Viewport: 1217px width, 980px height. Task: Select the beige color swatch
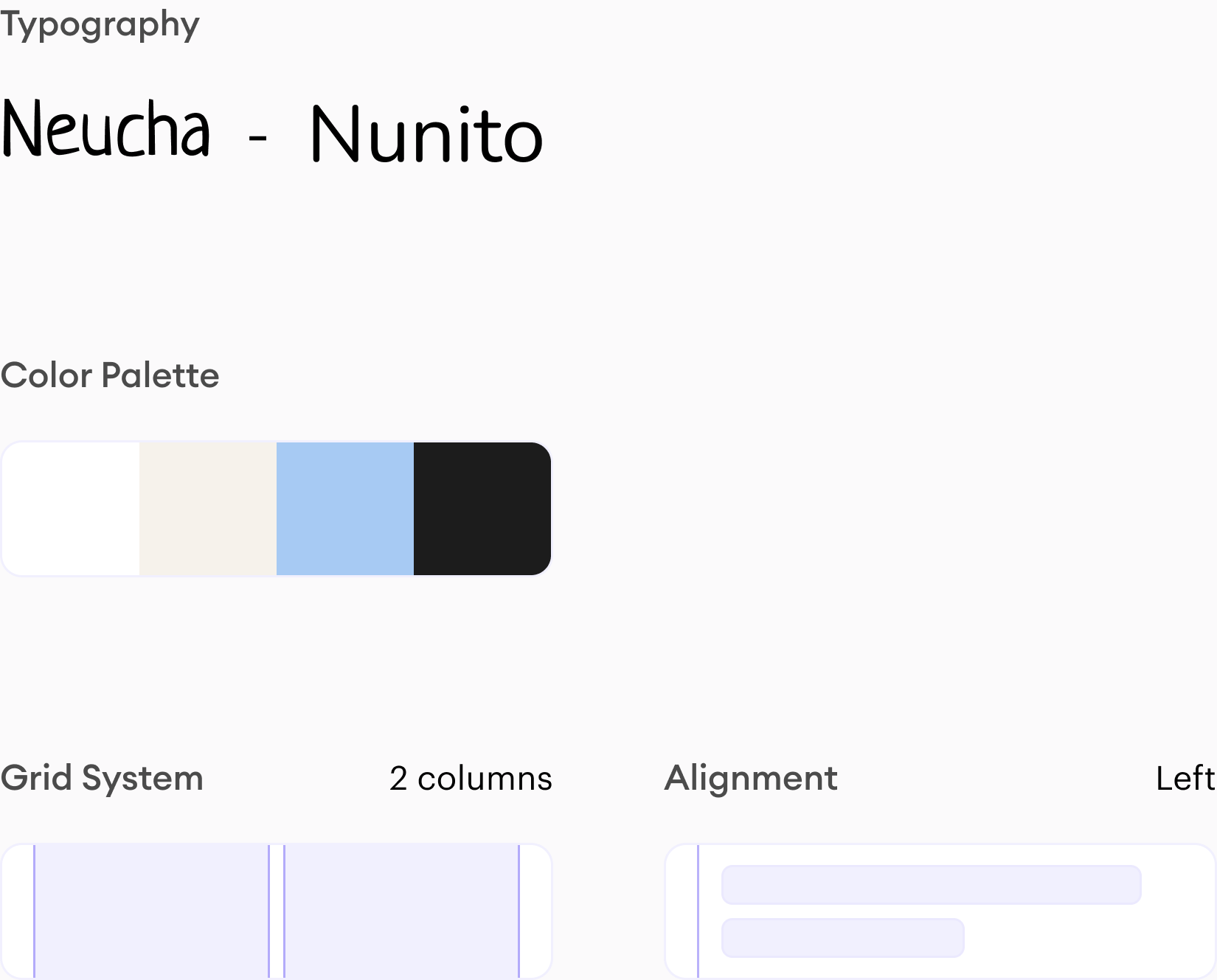click(208, 509)
